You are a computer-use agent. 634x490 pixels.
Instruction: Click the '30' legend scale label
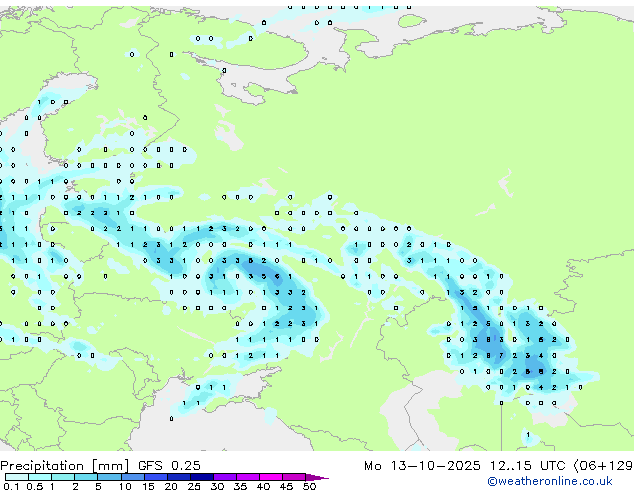[217, 486]
